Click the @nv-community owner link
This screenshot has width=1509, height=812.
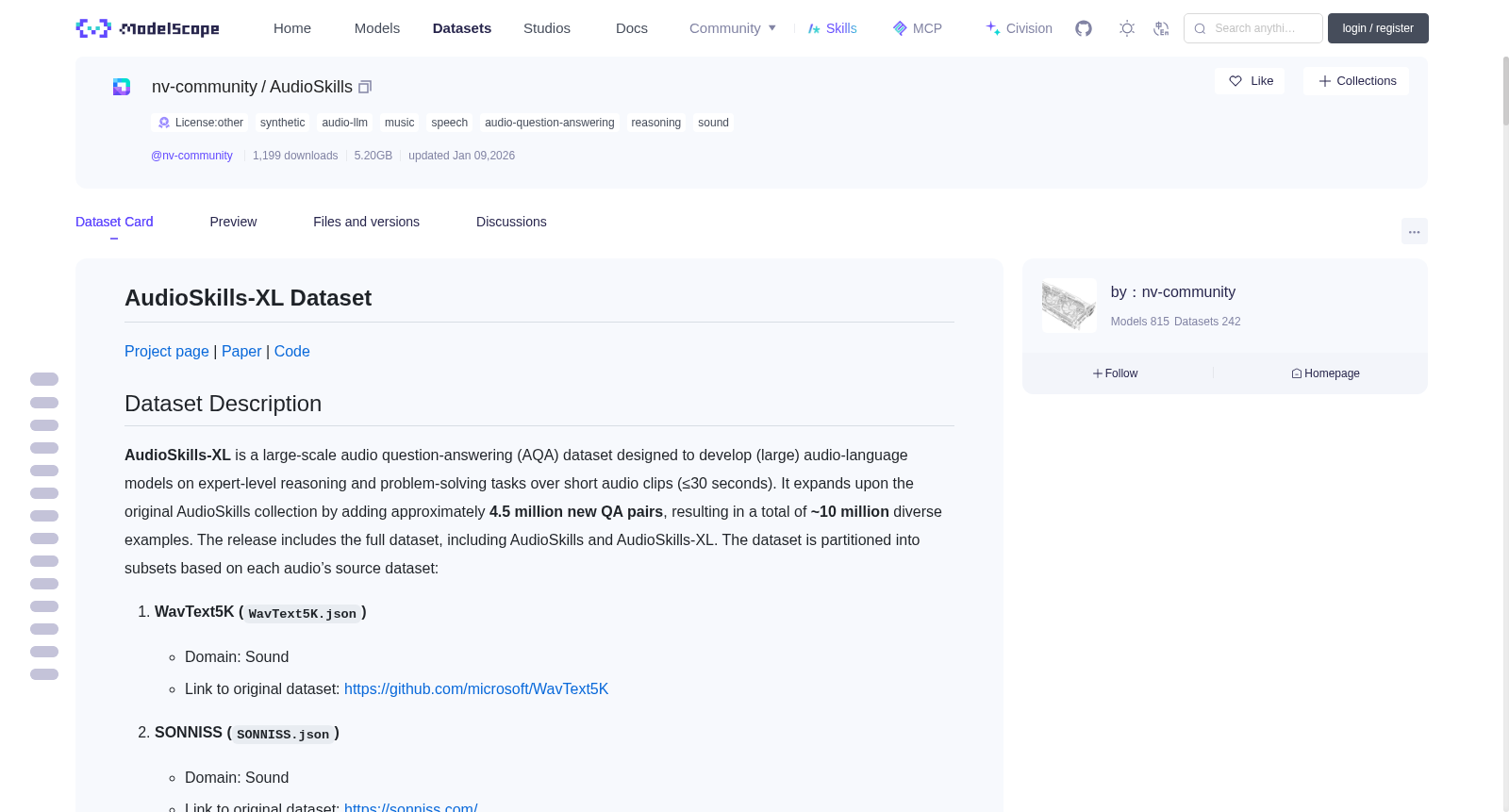(x=191, y=156)
